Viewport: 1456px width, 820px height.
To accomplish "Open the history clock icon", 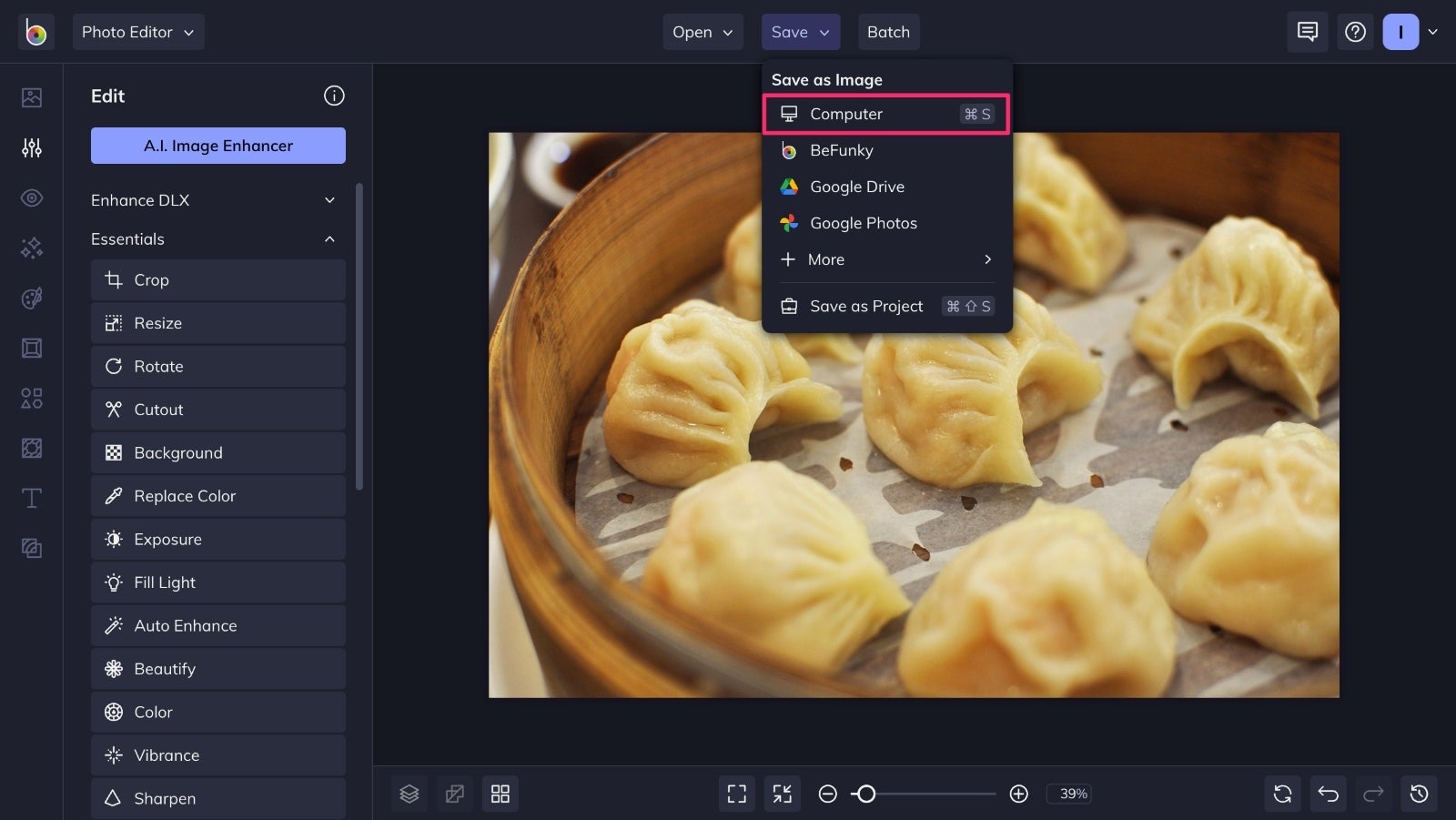I will pos(1419,794).
